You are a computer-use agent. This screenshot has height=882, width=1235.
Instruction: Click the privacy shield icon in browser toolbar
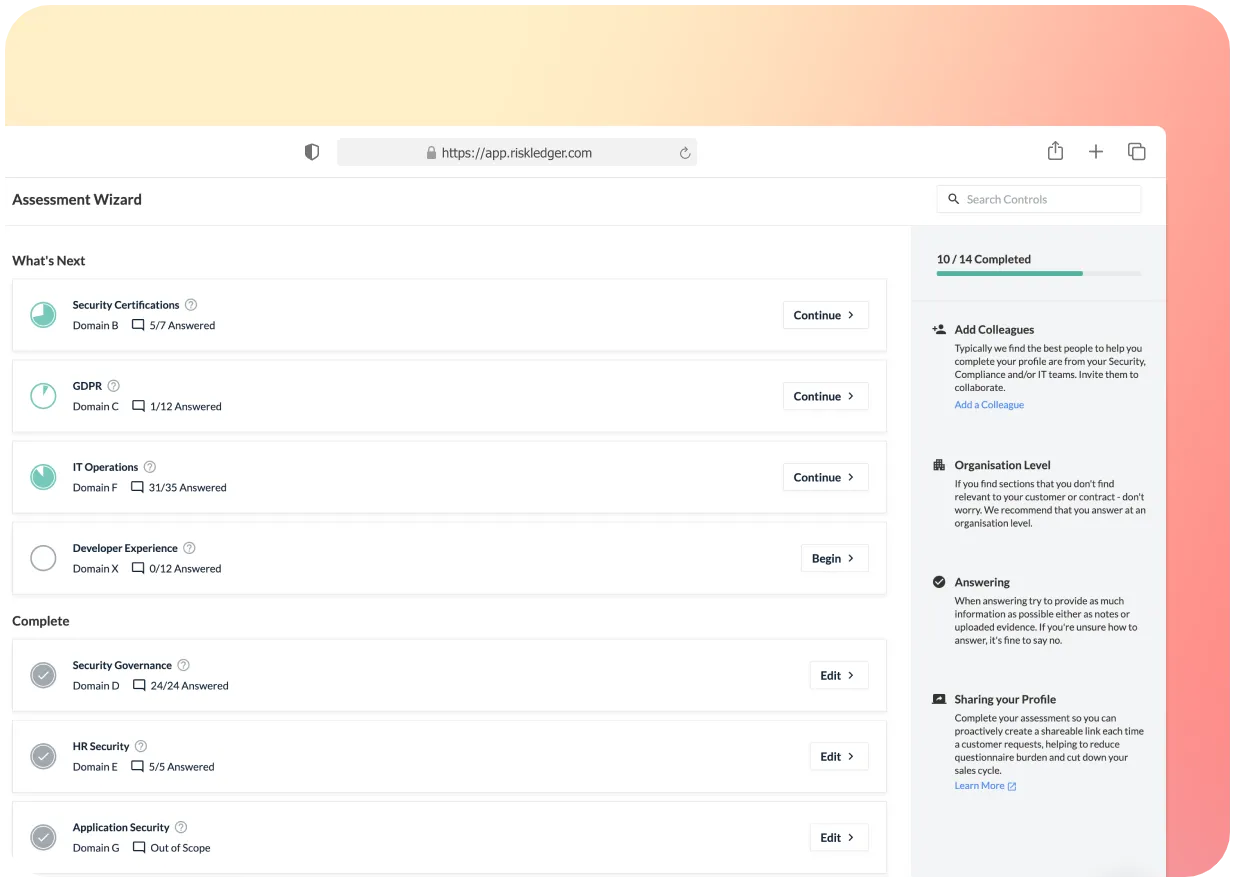click(x=312, y=152)
